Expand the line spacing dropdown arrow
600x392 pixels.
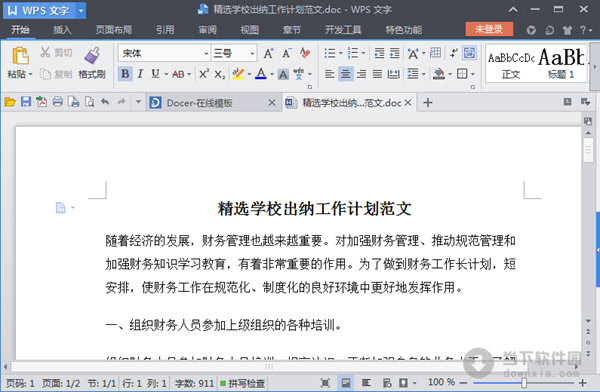pyautogui.click(x=424, y=74)
